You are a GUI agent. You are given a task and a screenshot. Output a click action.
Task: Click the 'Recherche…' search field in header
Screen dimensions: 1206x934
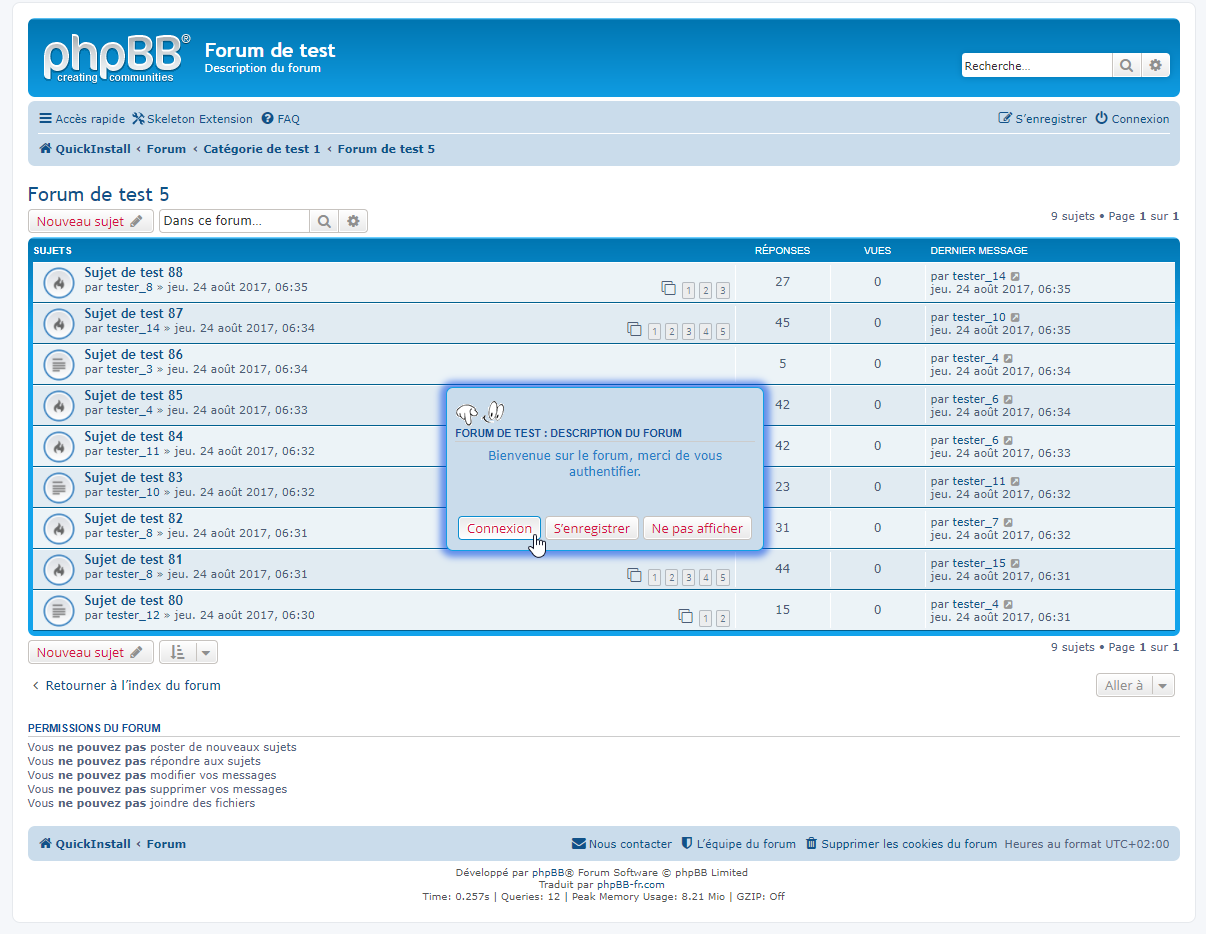(1036, 66)
